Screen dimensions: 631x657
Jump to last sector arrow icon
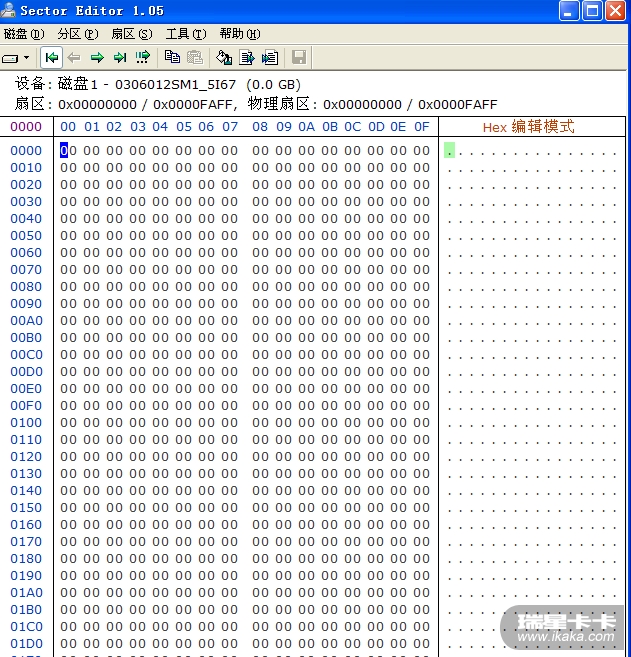[120, 57]
